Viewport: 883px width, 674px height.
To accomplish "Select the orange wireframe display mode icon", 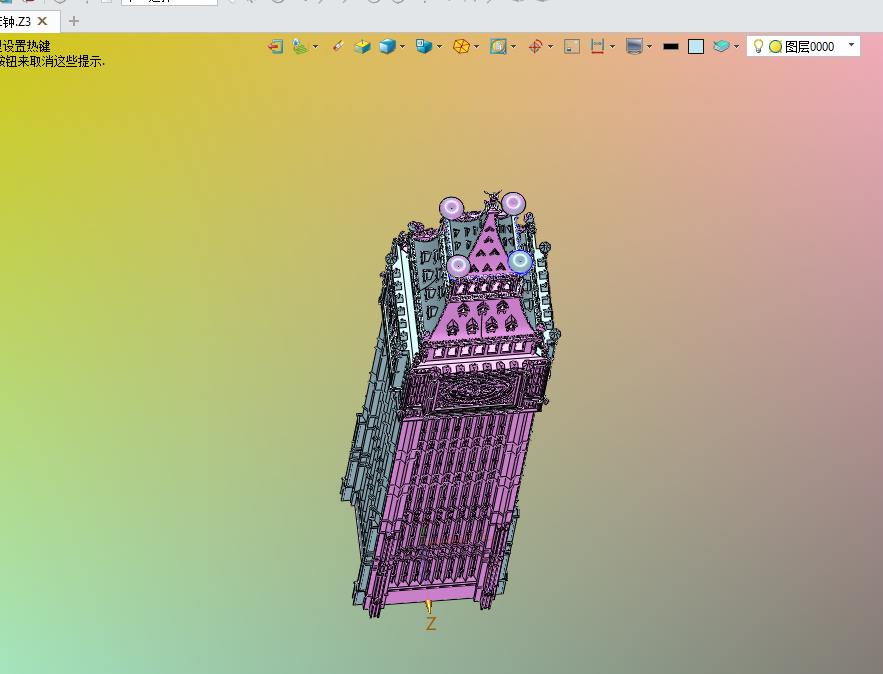I will click(461, 46).
